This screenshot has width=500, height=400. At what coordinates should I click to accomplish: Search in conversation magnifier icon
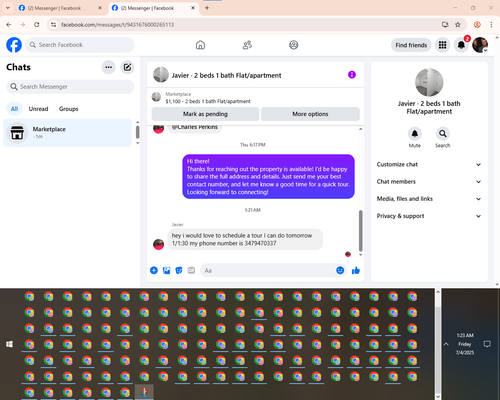443,134
